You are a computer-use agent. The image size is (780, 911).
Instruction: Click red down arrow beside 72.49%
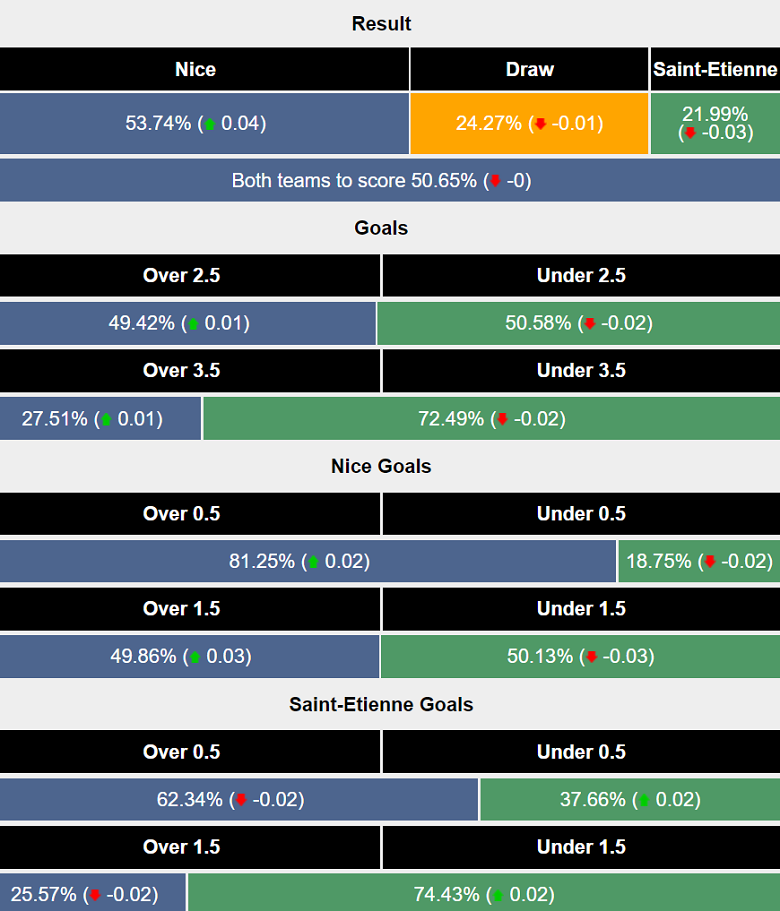pos(502,419)
